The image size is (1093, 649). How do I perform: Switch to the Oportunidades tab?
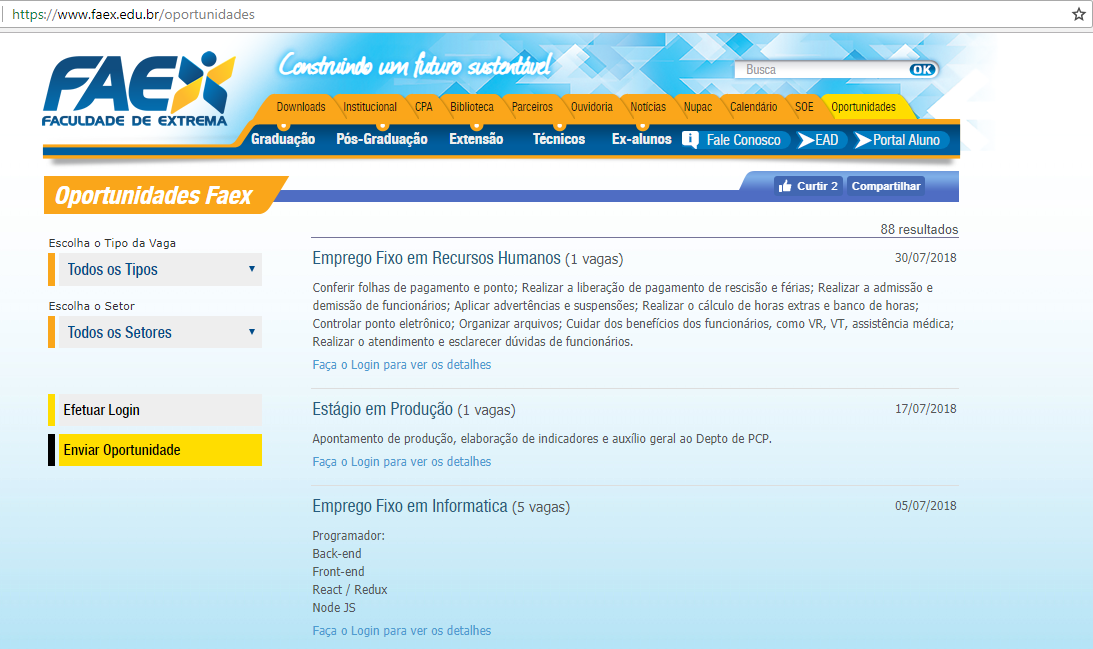[x=864, y=107]
